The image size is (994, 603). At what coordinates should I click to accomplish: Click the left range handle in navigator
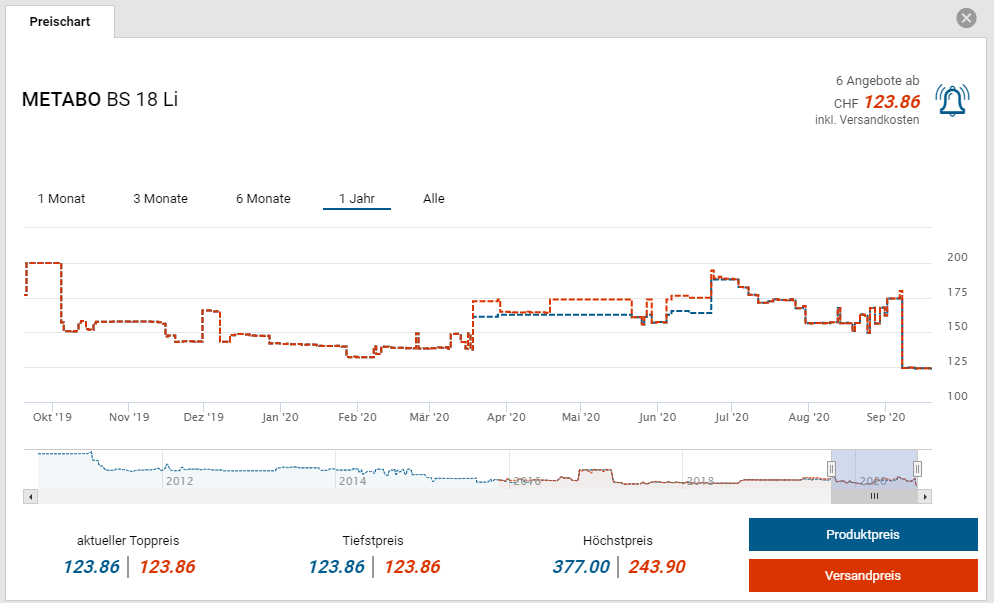click(831, 468)
